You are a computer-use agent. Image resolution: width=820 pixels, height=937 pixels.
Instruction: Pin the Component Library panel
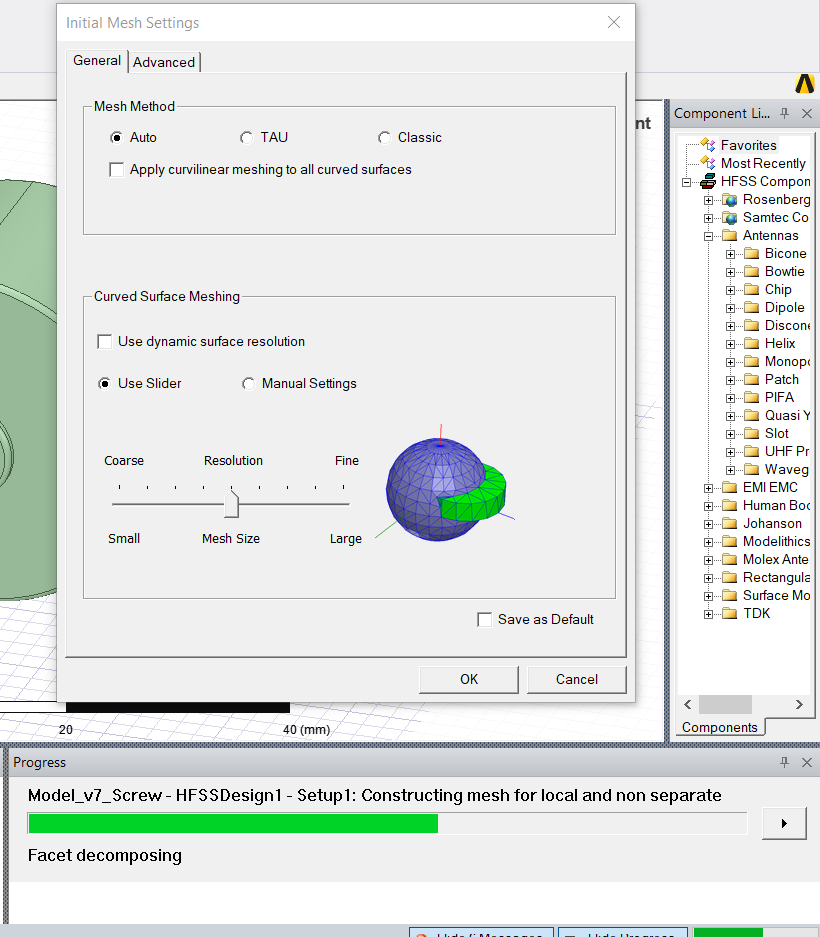(x=785, y=114)
